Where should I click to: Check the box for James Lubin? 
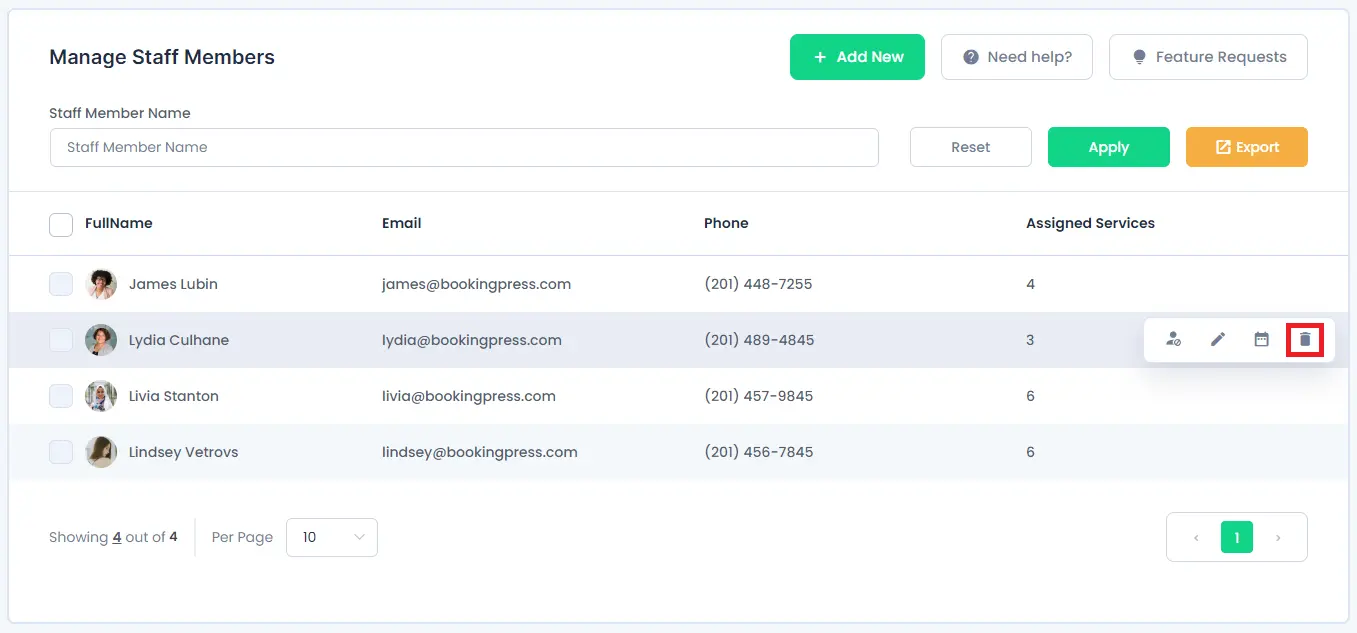[61, 284]
